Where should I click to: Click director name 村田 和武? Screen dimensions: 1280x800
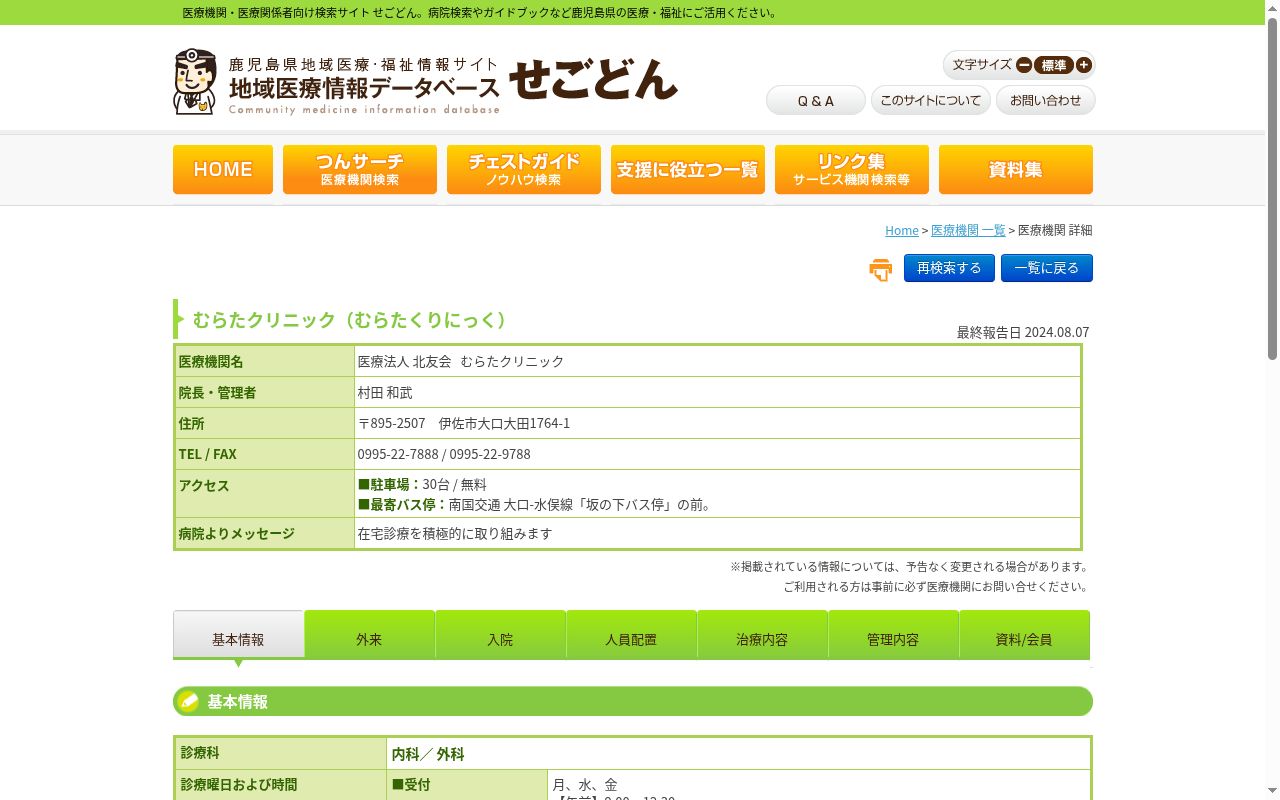pos(385,392)
